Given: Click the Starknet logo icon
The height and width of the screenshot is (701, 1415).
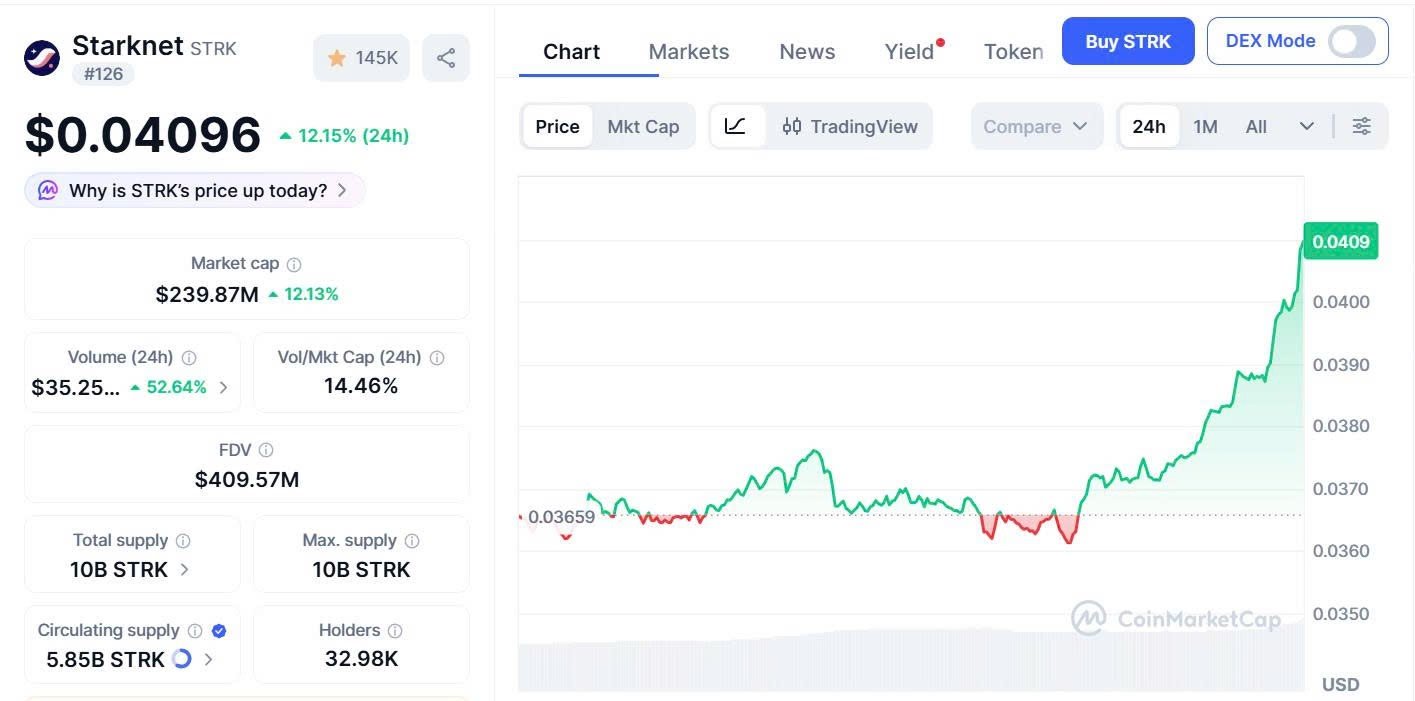Looking at the screenshot, I should (x=42, y=58).
